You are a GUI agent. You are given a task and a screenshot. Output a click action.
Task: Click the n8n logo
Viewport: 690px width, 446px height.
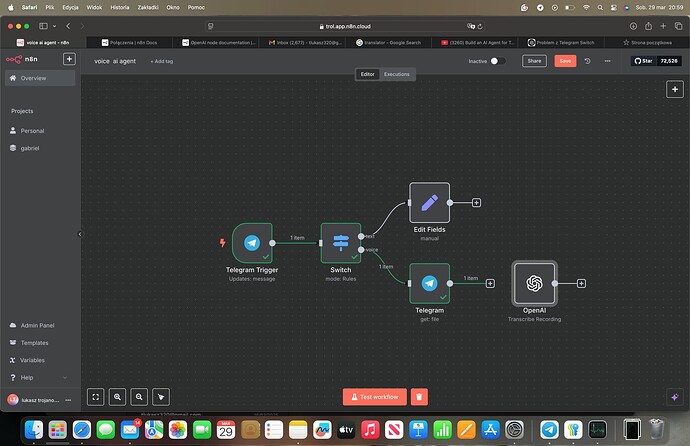(22, 59)
